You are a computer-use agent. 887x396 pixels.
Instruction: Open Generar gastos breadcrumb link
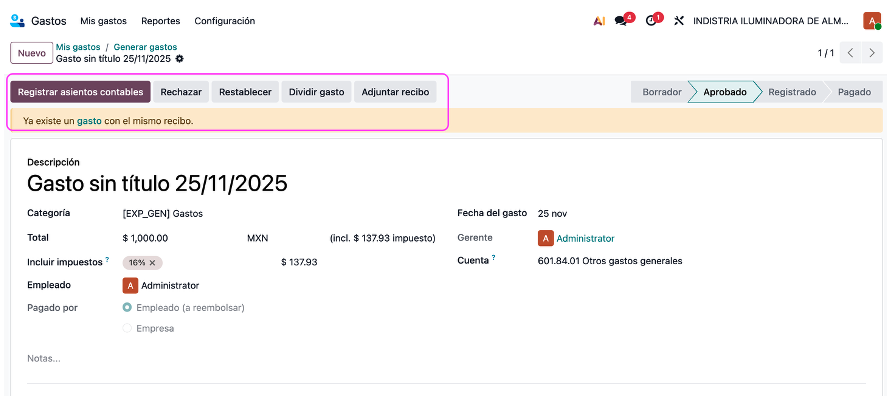145,48
